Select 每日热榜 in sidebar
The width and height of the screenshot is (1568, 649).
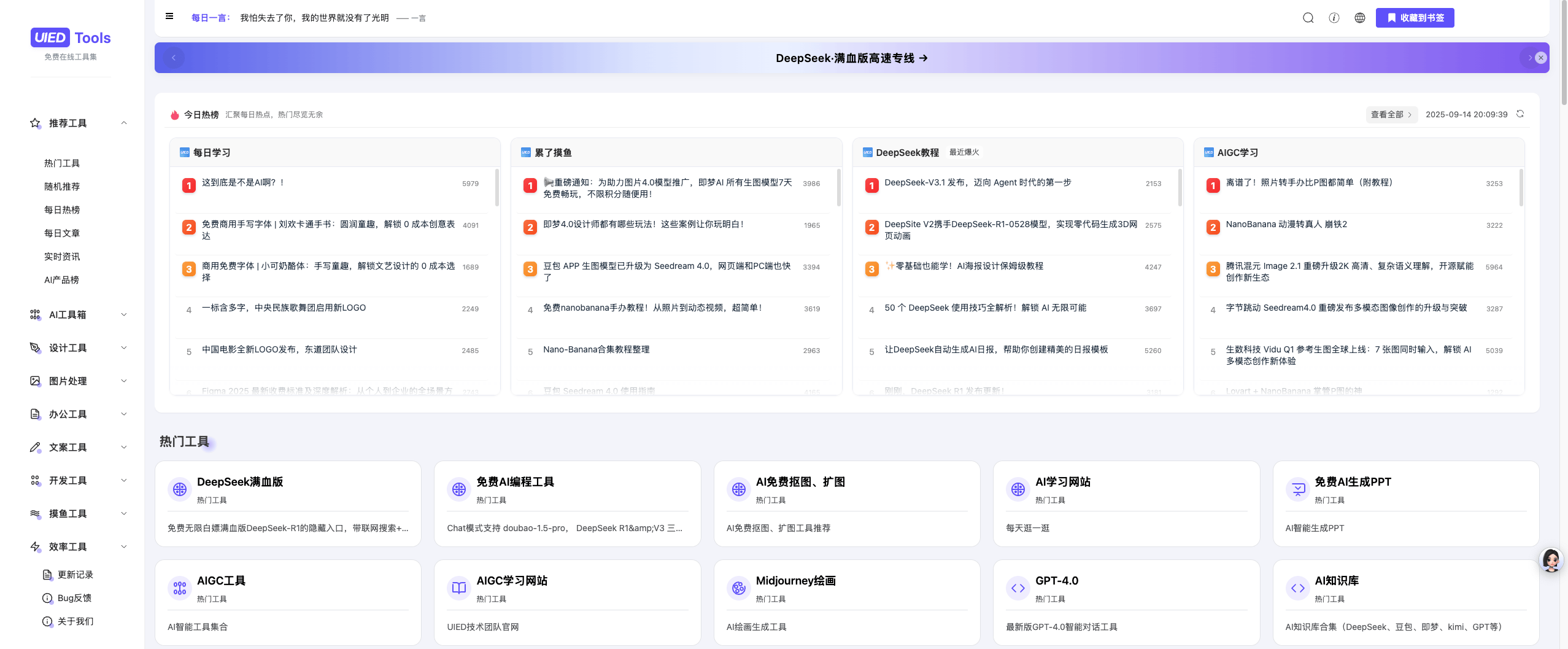[x=62, y=209]
